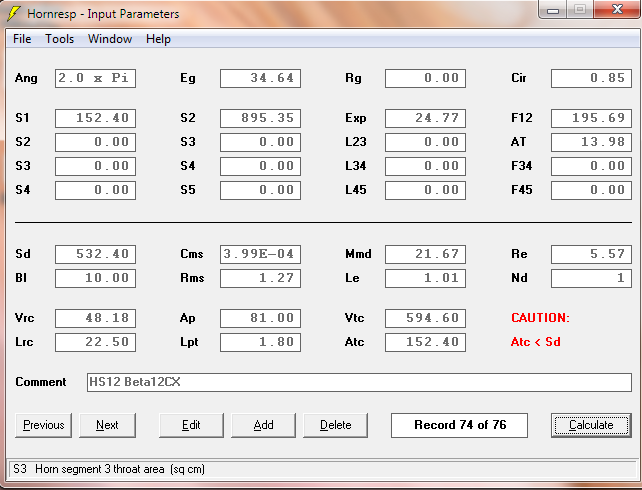
Task: Click the Add record button
Action: point(263,425)
